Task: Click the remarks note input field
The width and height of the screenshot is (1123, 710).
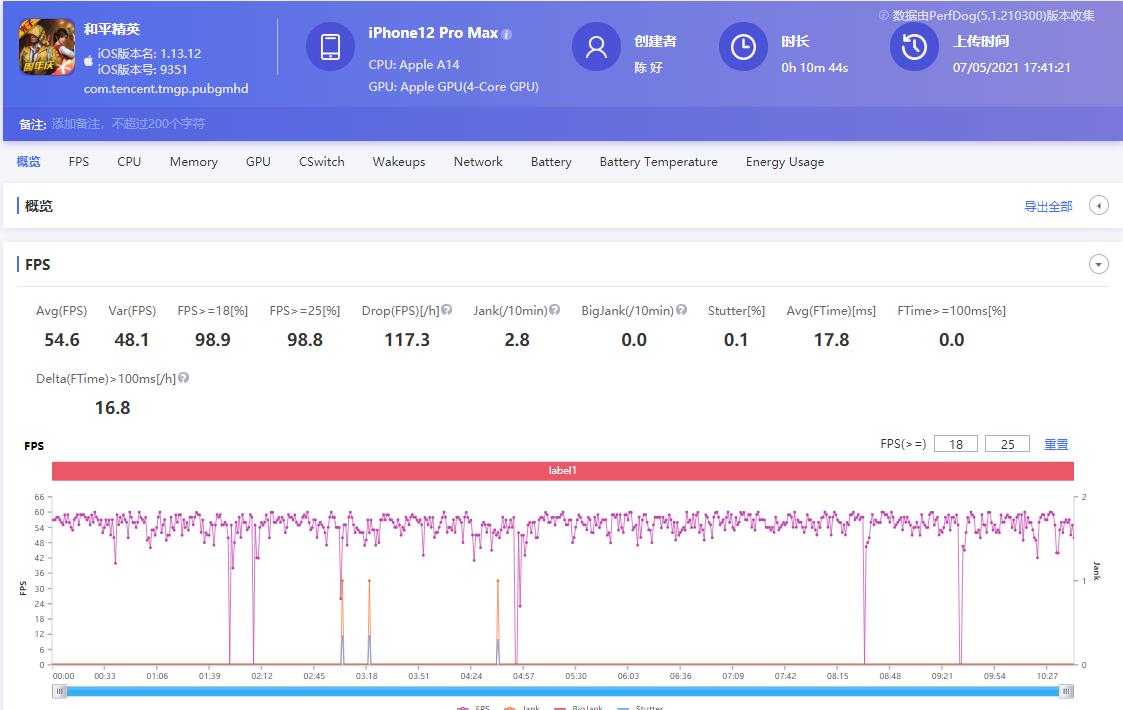Action: [128, 124]
